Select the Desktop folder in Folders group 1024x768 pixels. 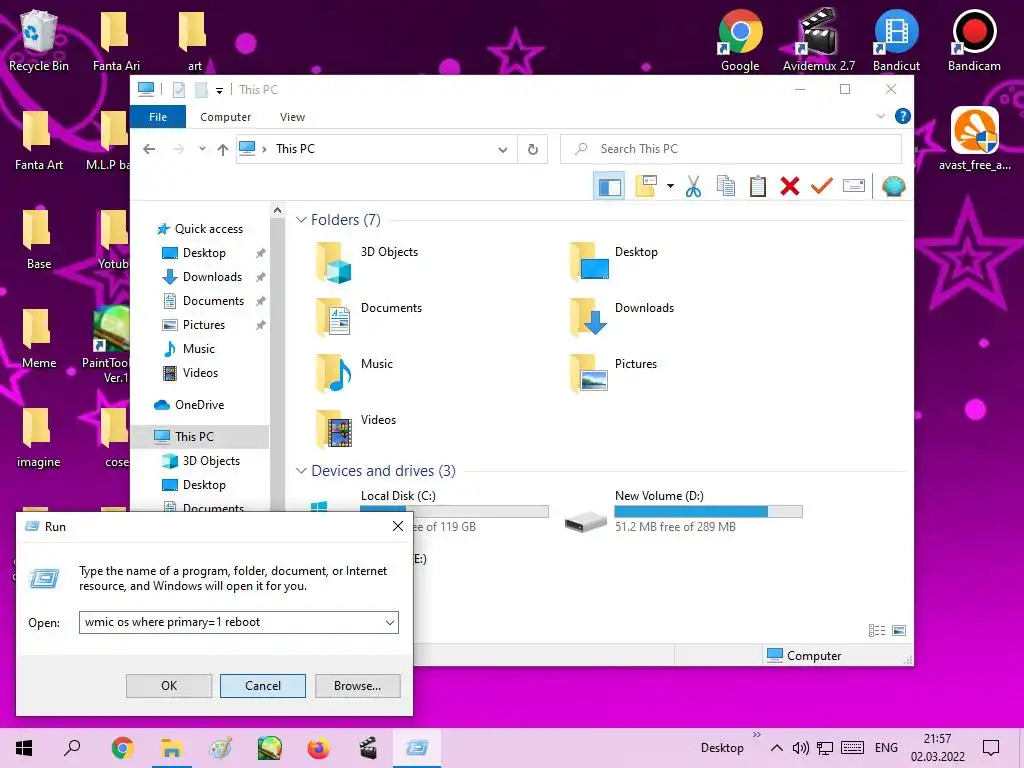click(x=614, y=261)
